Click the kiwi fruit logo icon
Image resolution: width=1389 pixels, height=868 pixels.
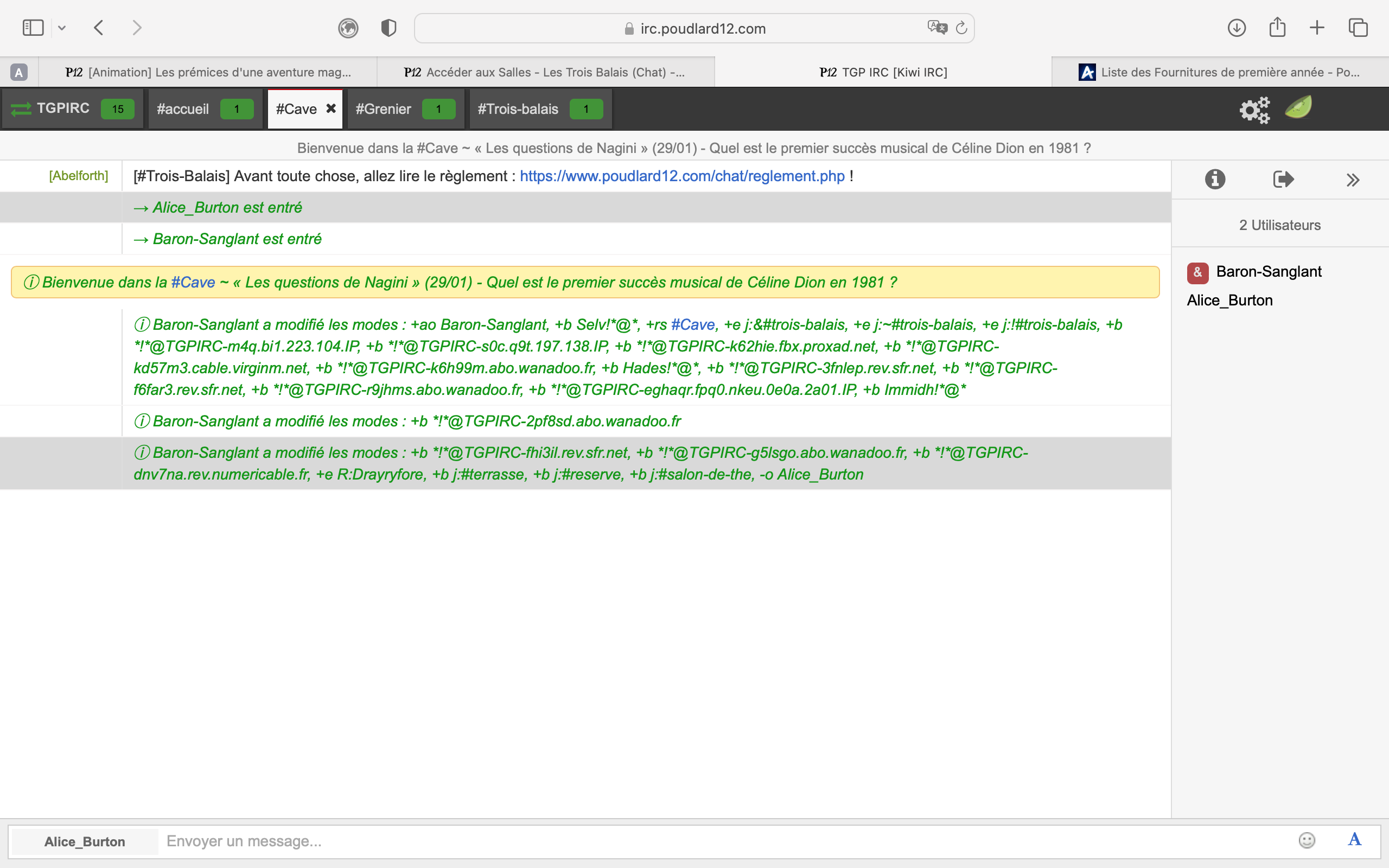[1298, 107]
